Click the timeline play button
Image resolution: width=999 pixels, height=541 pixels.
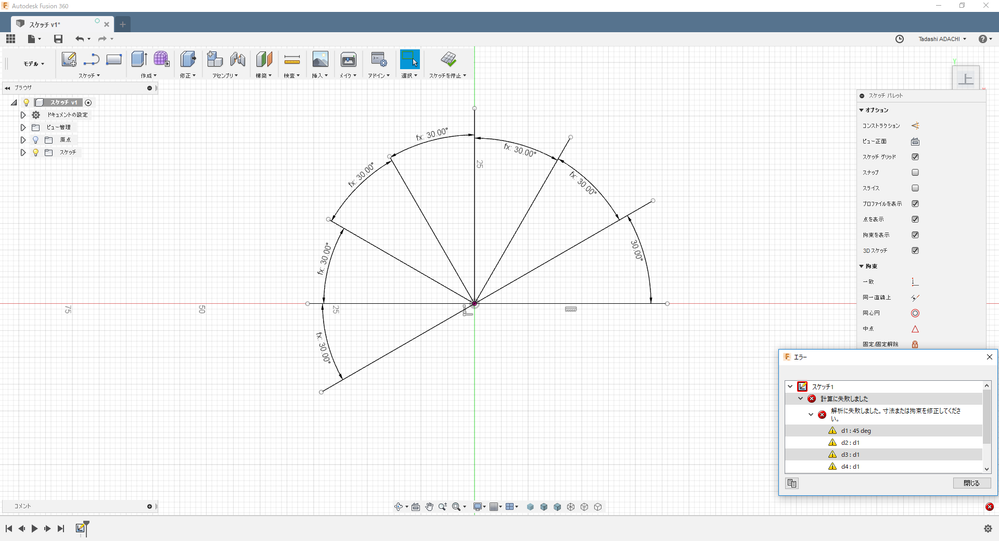34,528
